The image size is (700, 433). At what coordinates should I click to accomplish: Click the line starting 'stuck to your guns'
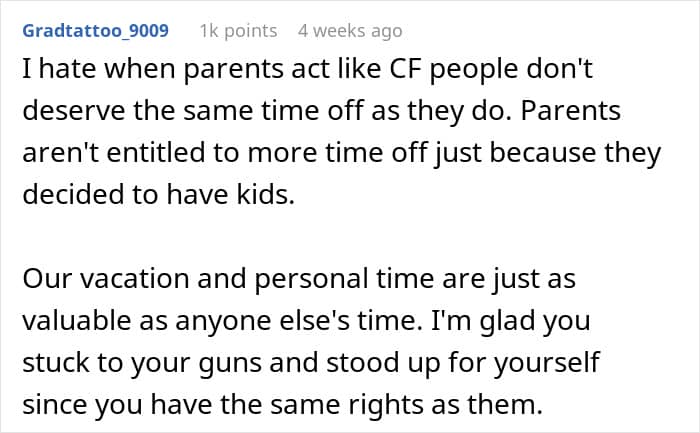click(x=311, y=363)
